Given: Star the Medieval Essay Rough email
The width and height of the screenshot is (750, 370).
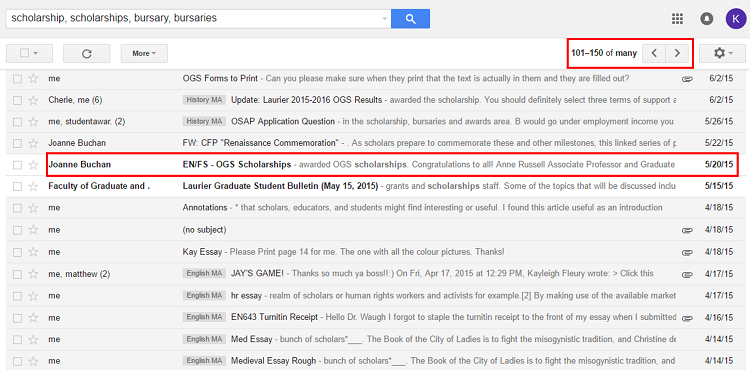Looking at the screenshot, I should 33,360.
